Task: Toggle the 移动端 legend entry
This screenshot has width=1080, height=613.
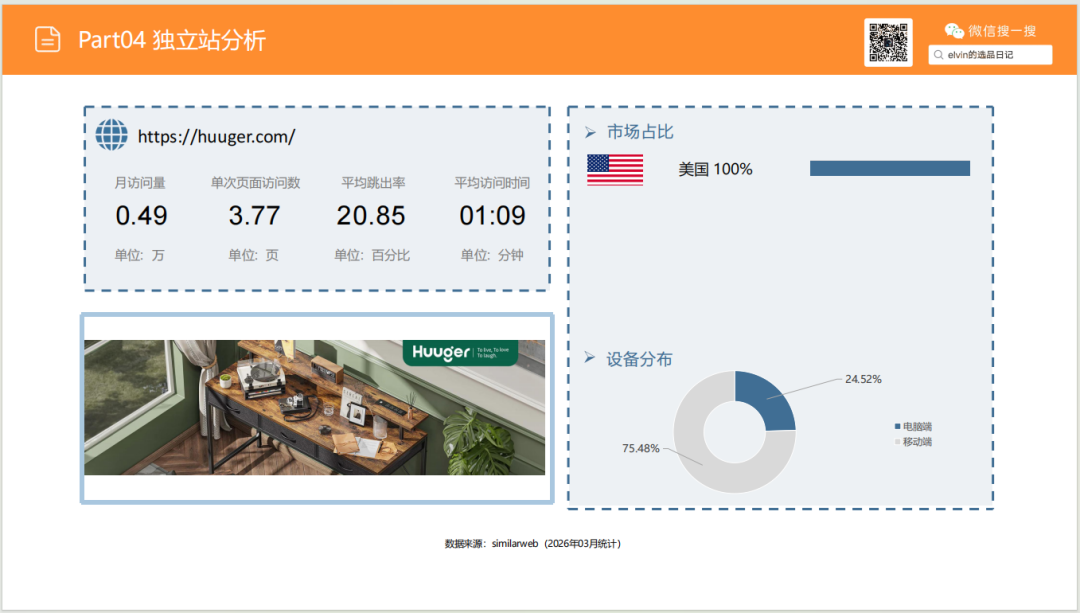Action: [x=912, y=440]
